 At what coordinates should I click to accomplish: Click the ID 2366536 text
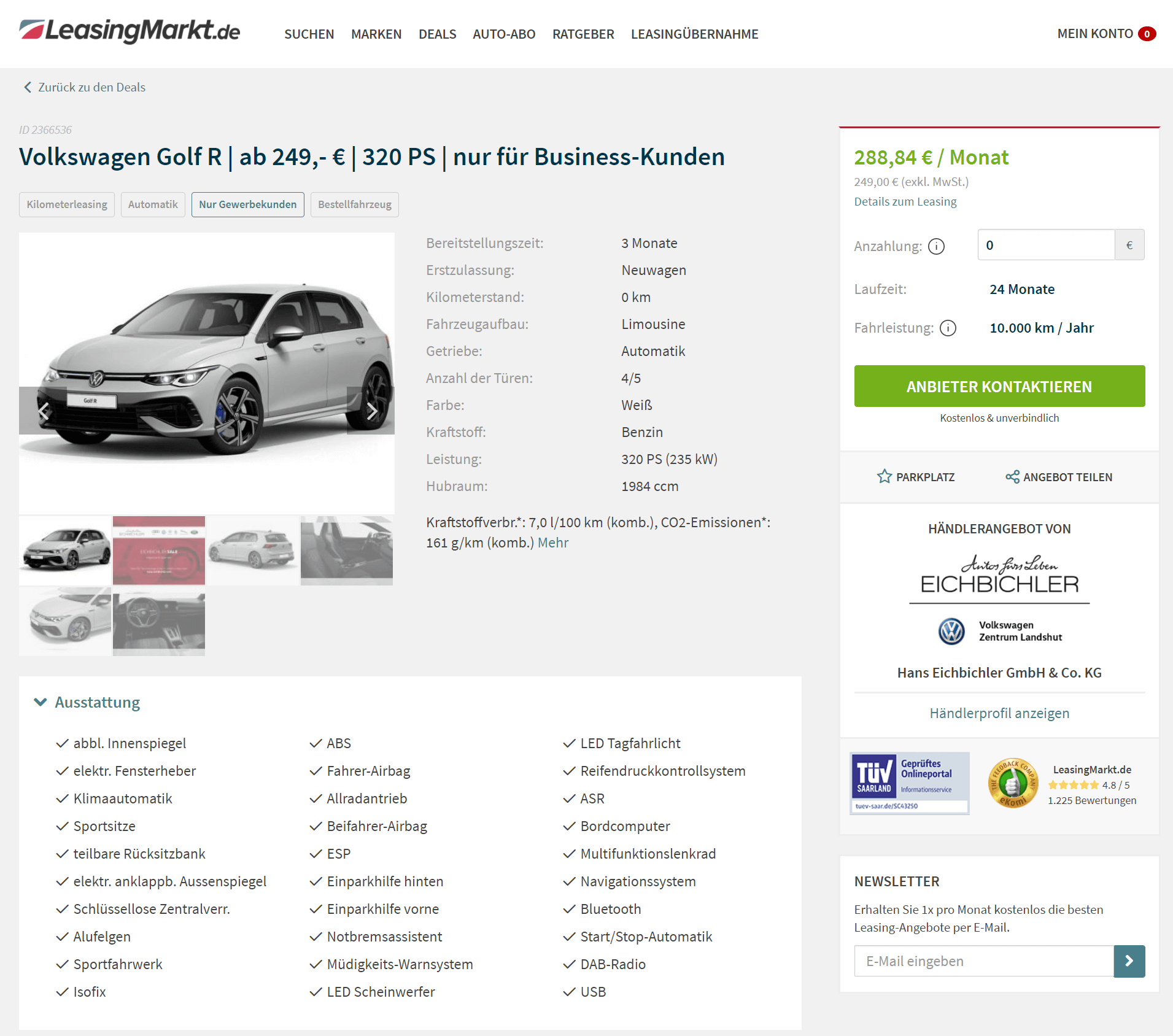[45, 130]
